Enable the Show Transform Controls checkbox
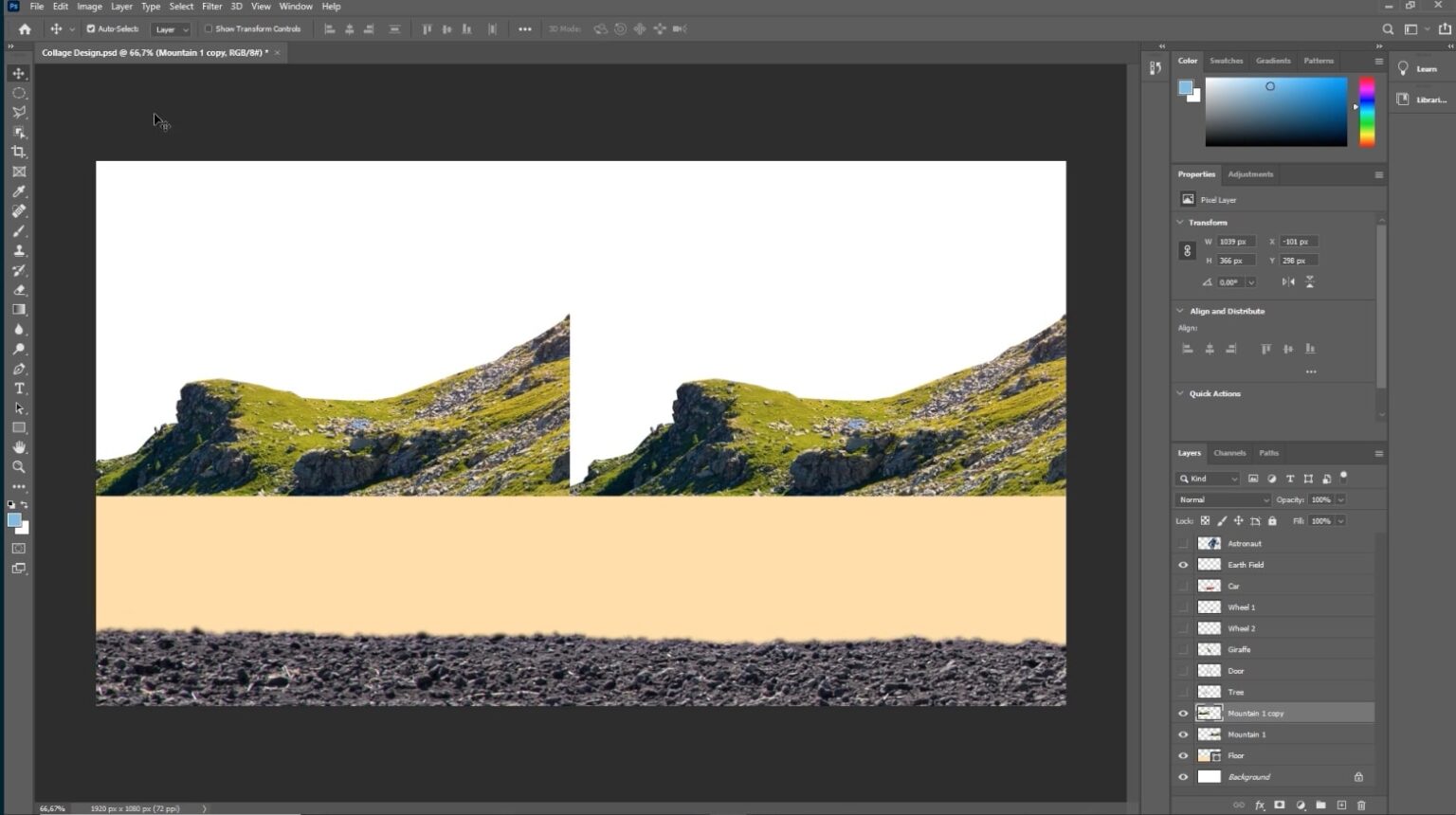This screenshot has height=815, width=1456. (208, 28)
